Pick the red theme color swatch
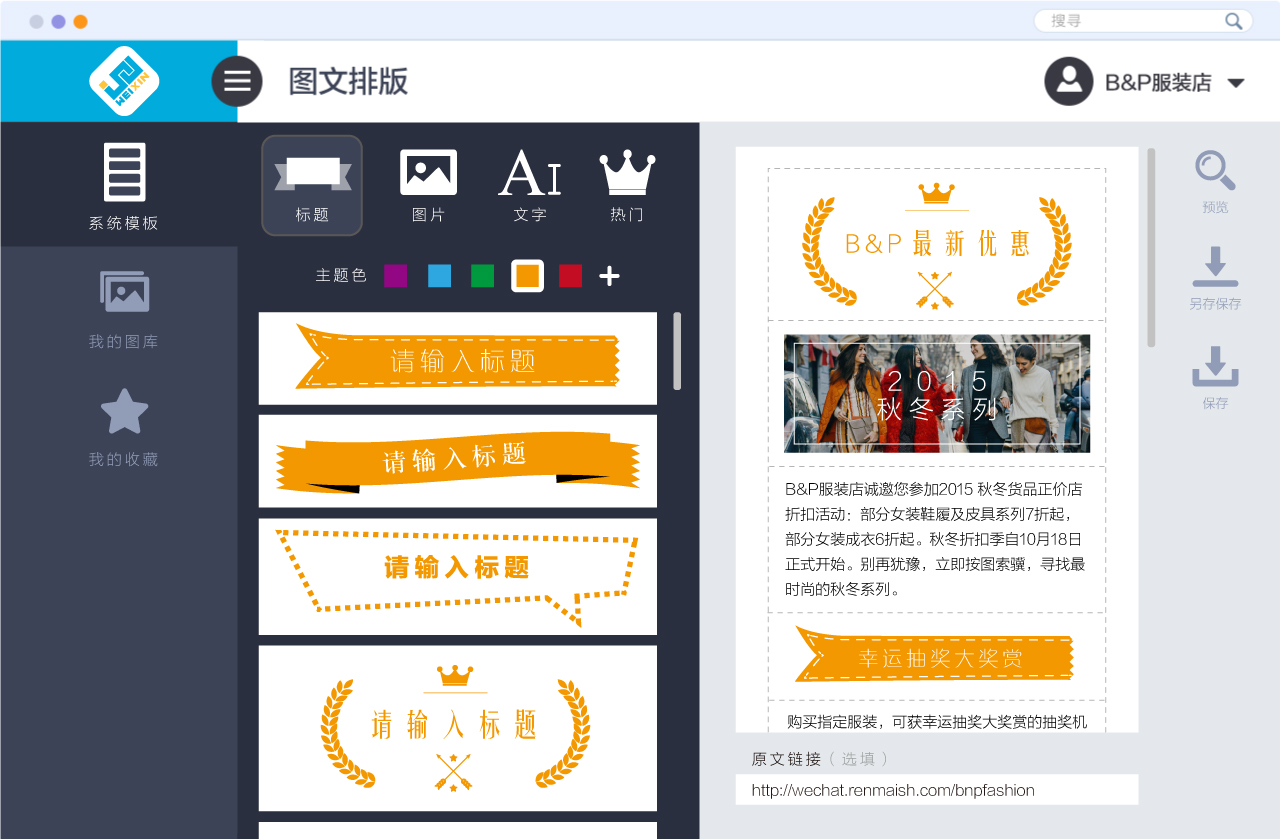This screenshot has width=1280, height=839. tap(570, 276)
